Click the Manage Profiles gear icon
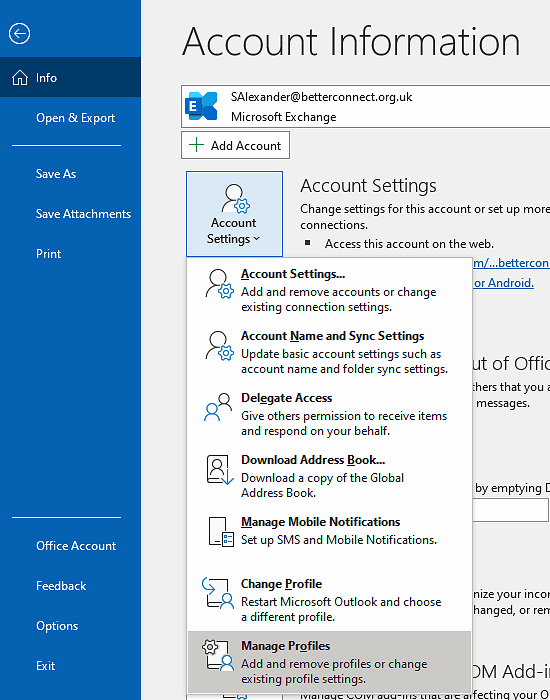Image resolution: width=550 pixels, height=700 pixels. coord(218,655)
